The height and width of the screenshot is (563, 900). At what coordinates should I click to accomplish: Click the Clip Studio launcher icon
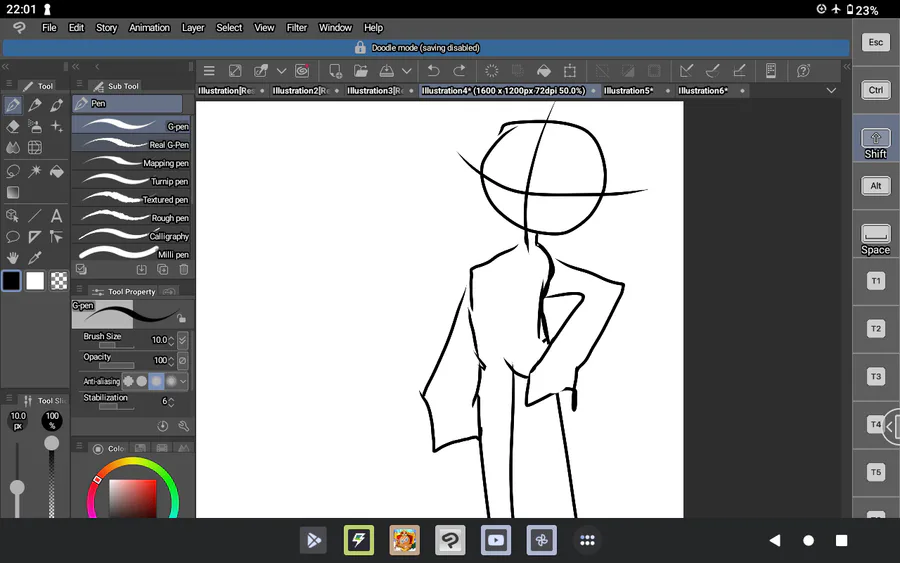pos(302,71)
